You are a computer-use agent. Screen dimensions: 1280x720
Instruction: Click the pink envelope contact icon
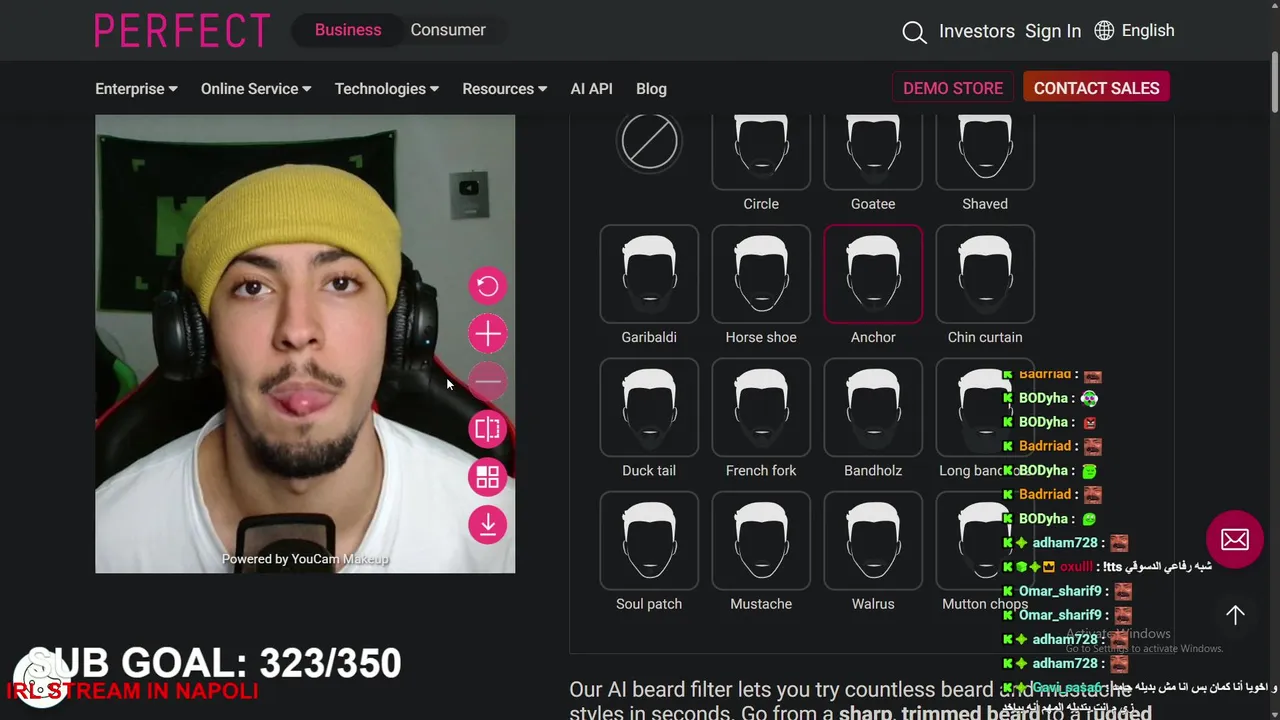click(1235, 540)
